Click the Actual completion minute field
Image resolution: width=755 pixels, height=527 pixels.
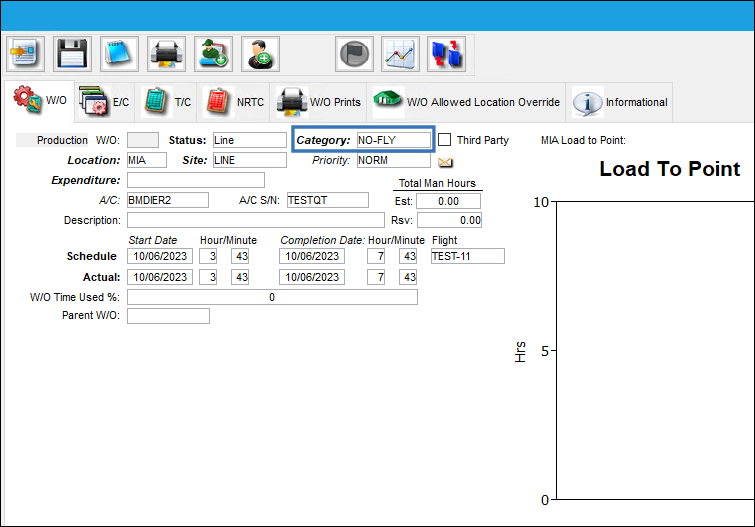coord(408,277)
